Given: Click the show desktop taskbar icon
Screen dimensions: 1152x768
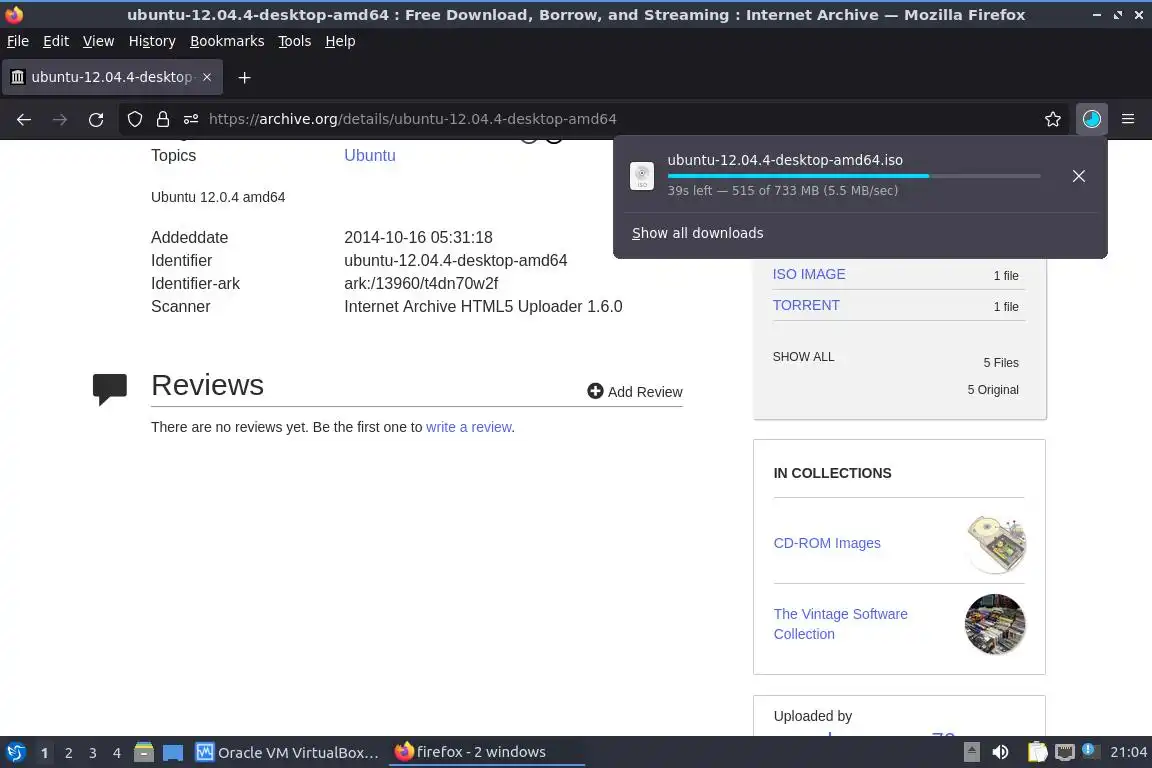Looking at the screenshot, I should (173, 753).
